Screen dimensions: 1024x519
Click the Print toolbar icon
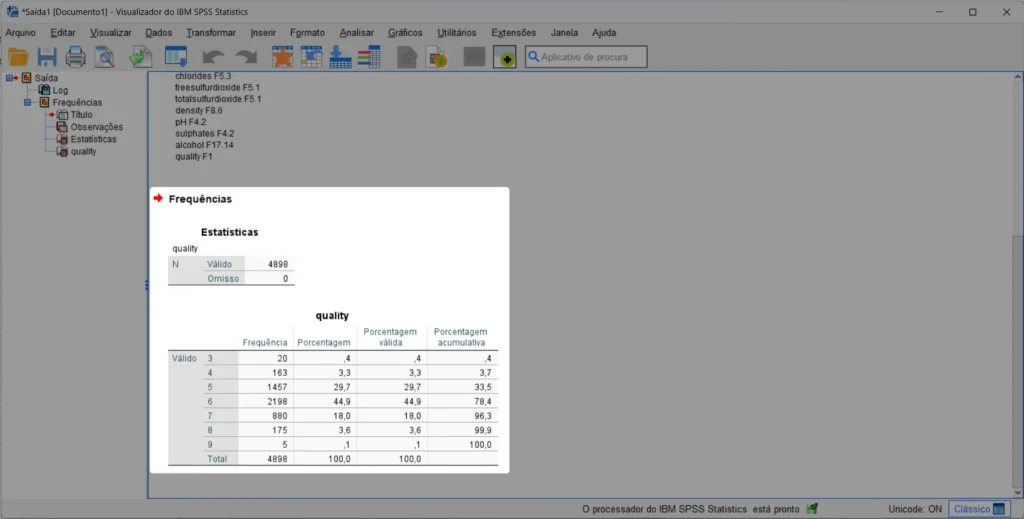pos(76,57)
